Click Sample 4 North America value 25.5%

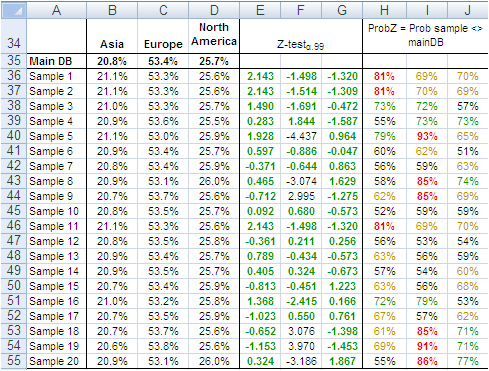214,121
